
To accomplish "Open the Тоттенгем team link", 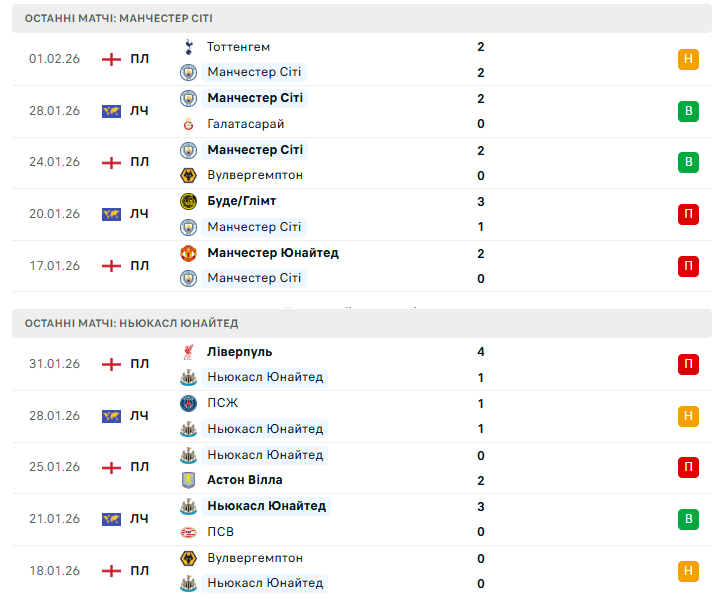I will tap(238, 47).
